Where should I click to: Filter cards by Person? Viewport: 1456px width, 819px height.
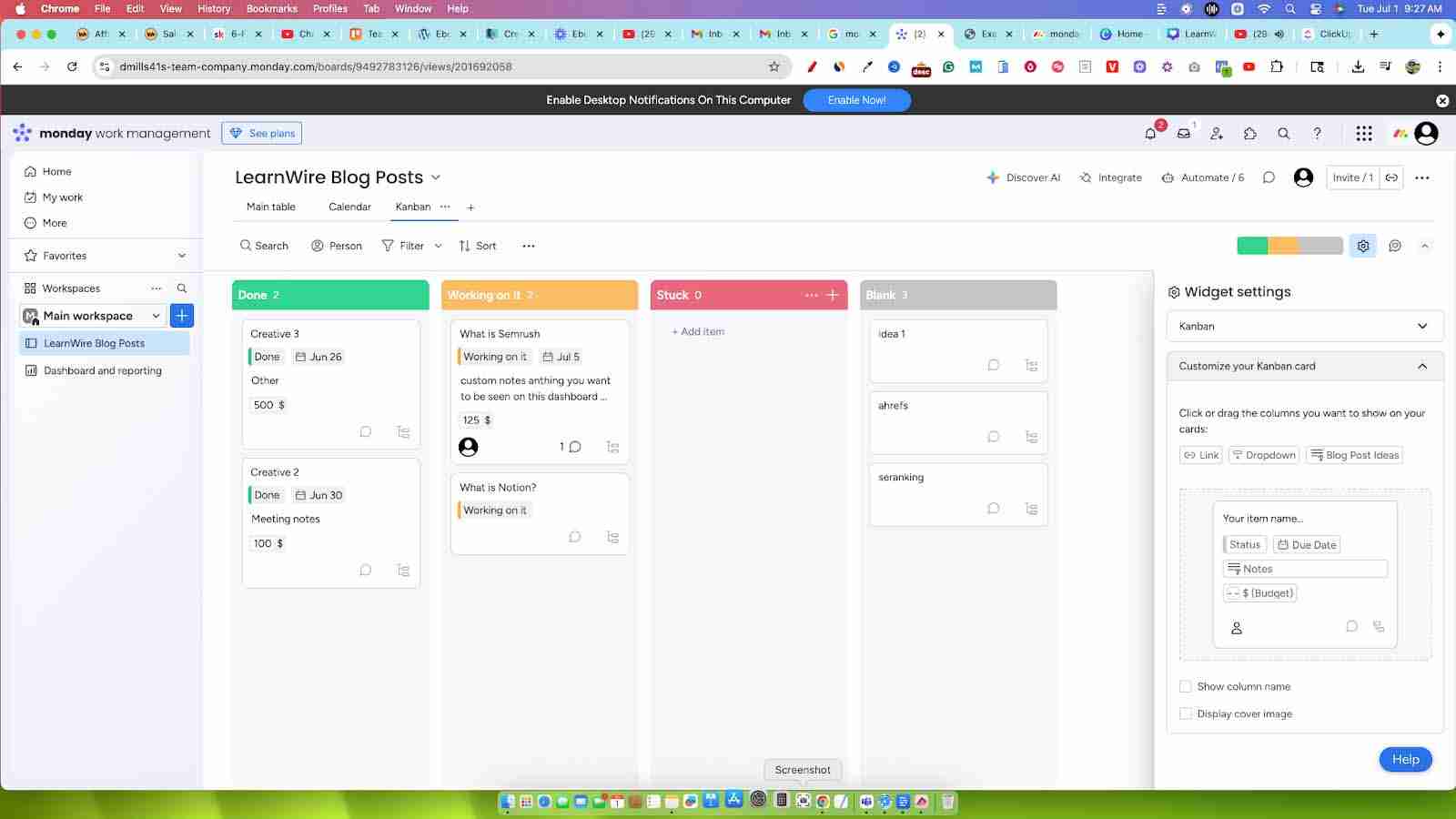tap(336, 245)
